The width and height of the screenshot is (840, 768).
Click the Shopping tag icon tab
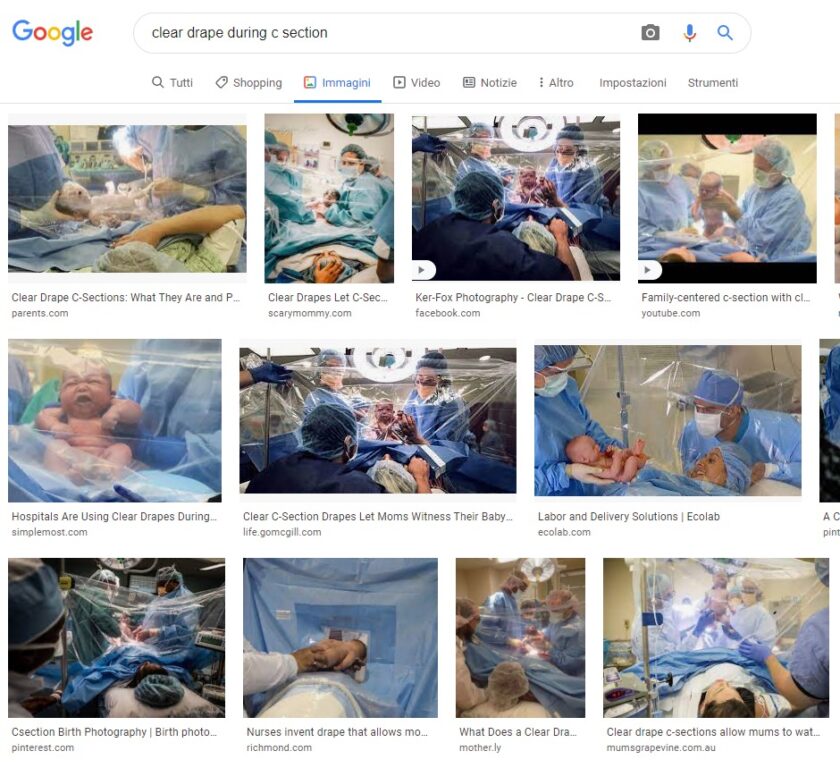[249, 82]
